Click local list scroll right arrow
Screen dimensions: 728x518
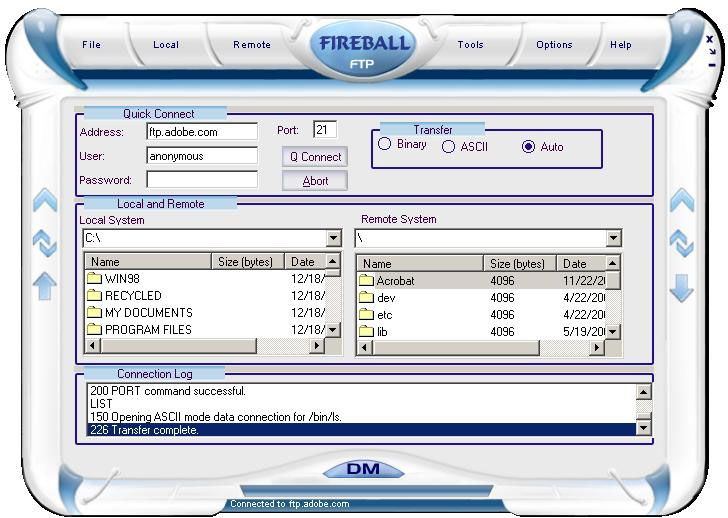317,346
